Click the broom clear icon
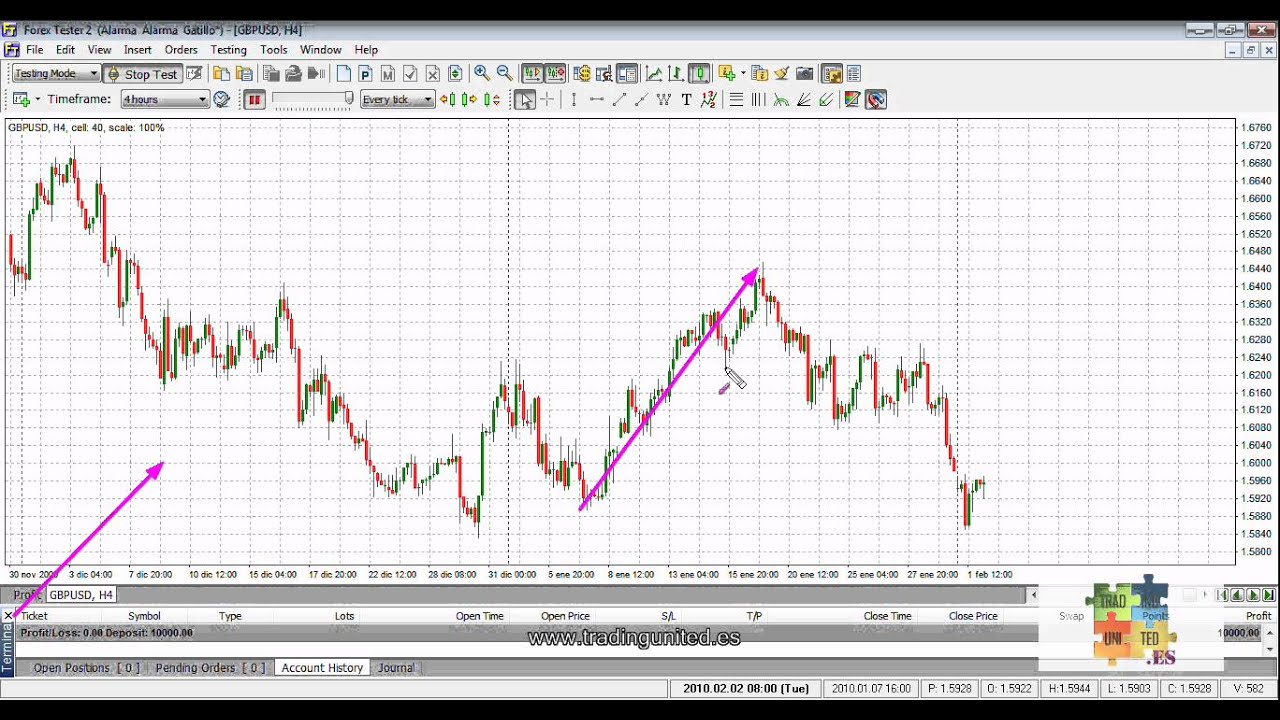The image size is (1280, 720). (782, 73)
